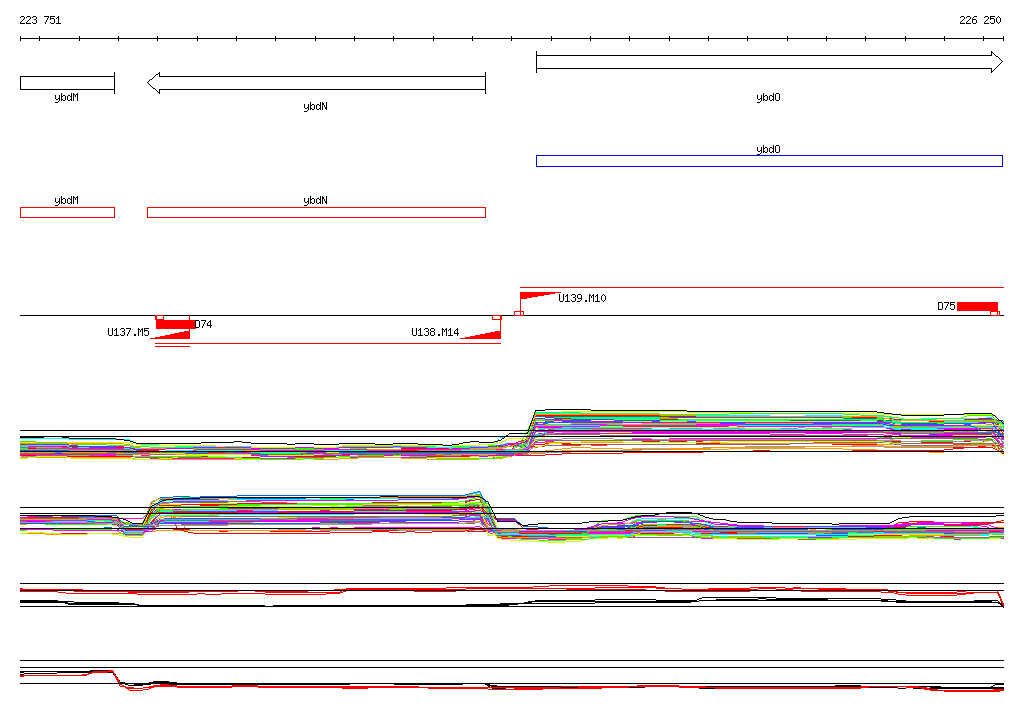The image size is (1024, 714).
Task: Click the U137.M5 red wedge marker
Action: (171, 335)
